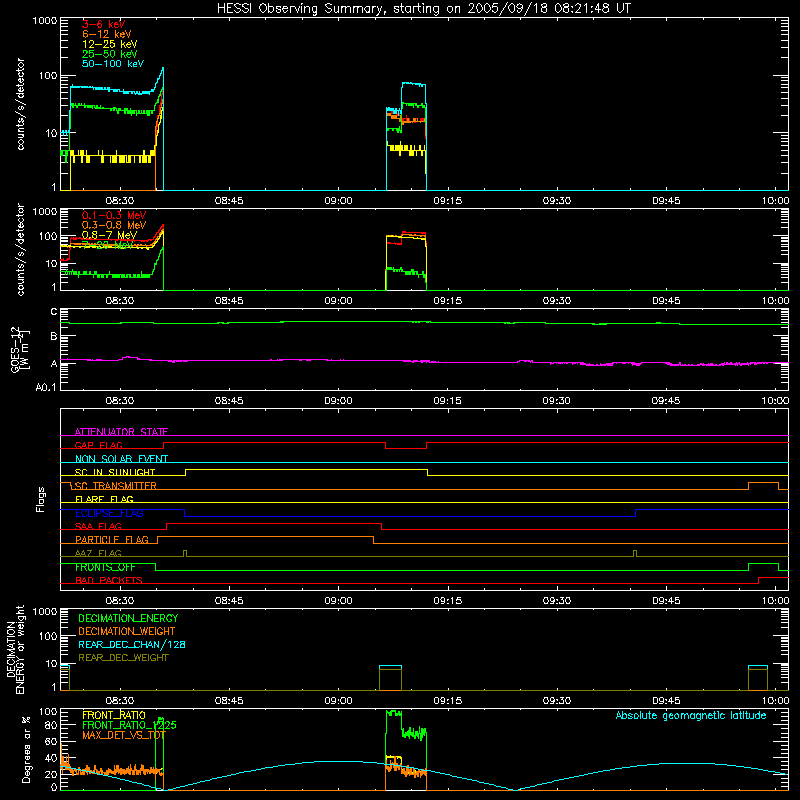Select the ATTENUATOR_STATE flag label
This screenshot has width=800, height=800.
tap(121, 432)
